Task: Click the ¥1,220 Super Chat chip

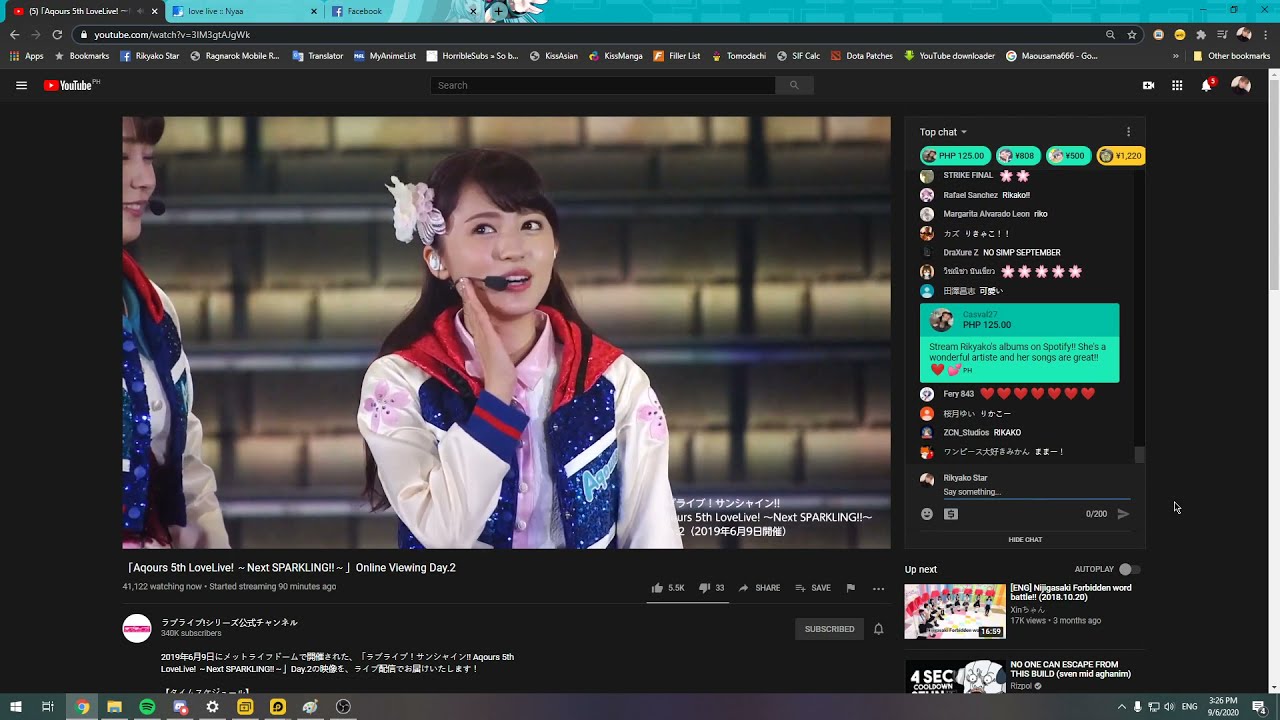Action: click(x=1120, y=156)
